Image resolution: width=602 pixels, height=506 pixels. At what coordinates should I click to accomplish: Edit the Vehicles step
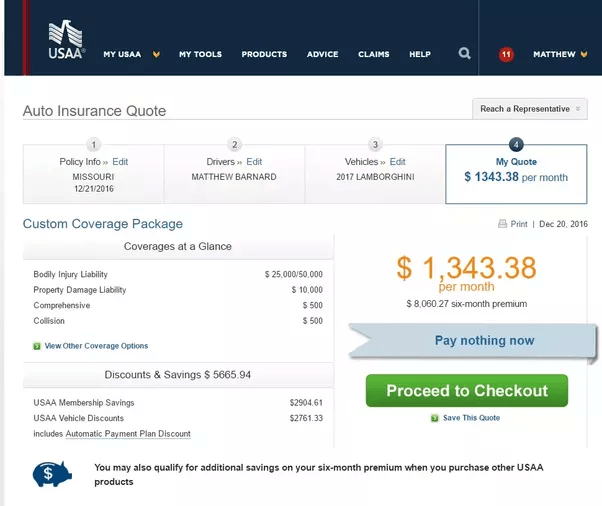(x=397, y=162)
